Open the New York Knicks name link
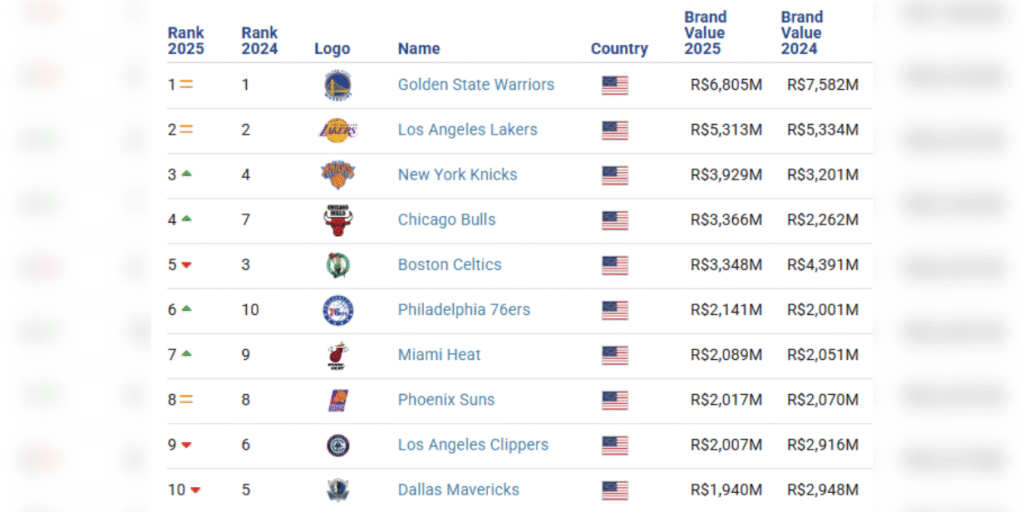 coord(457,175)
